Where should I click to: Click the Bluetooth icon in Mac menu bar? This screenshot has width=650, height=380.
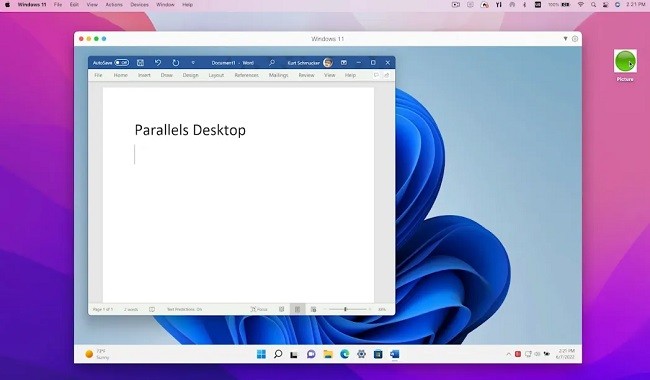click(524, 5)
